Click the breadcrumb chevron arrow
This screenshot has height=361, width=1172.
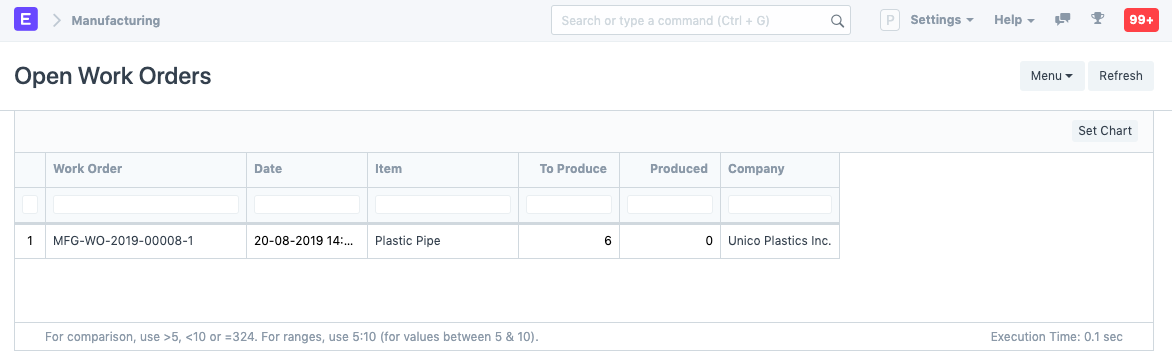(x=57, y=20)
